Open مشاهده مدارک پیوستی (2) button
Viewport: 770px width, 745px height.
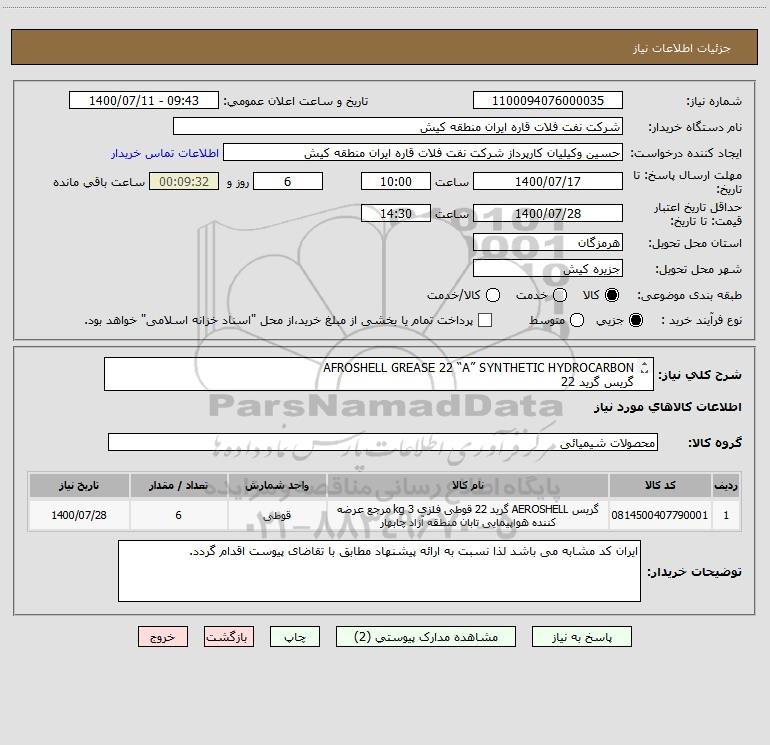click(x=426, y=636)
